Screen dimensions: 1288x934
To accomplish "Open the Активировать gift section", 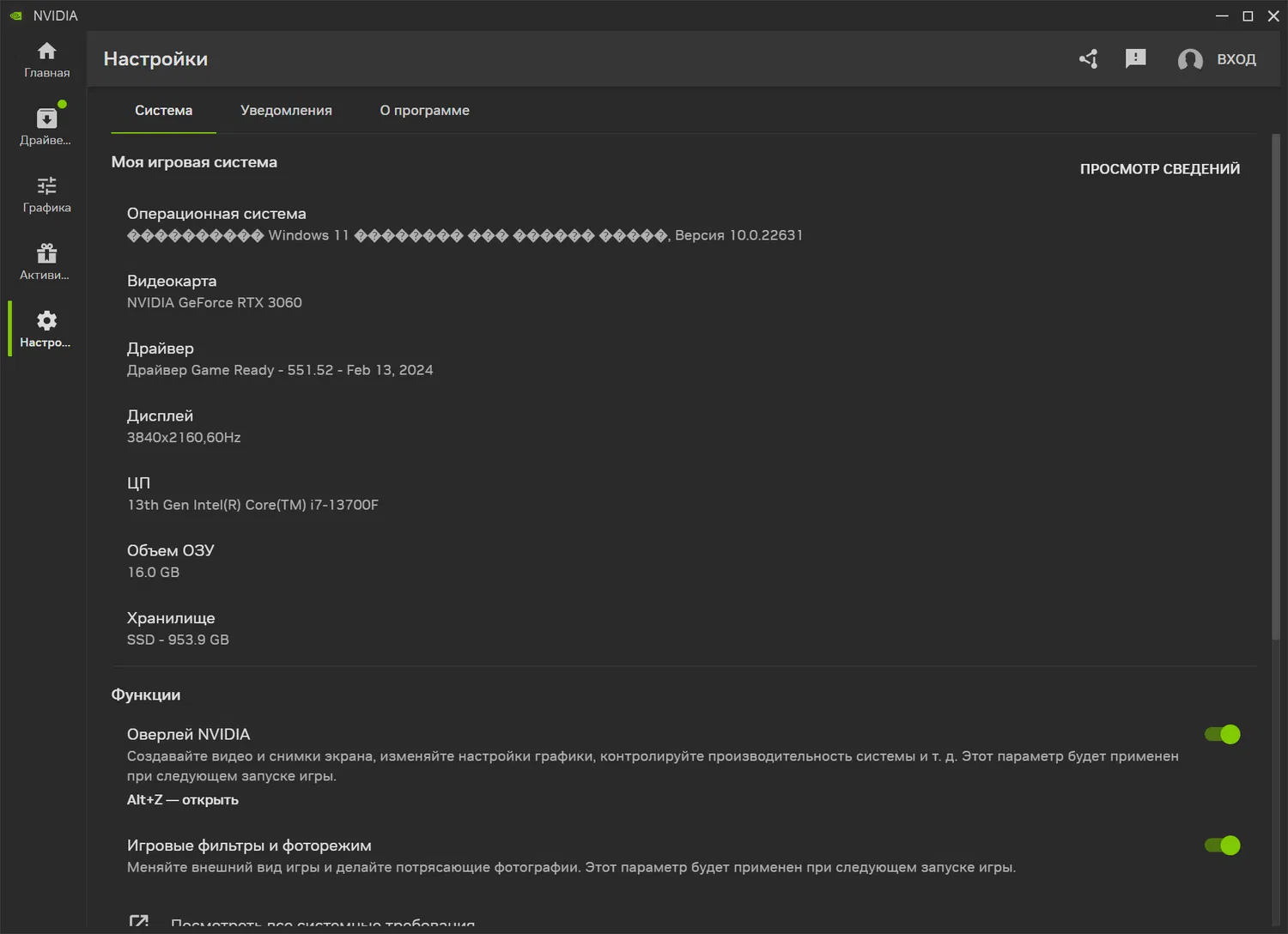I will pos(46,262).
